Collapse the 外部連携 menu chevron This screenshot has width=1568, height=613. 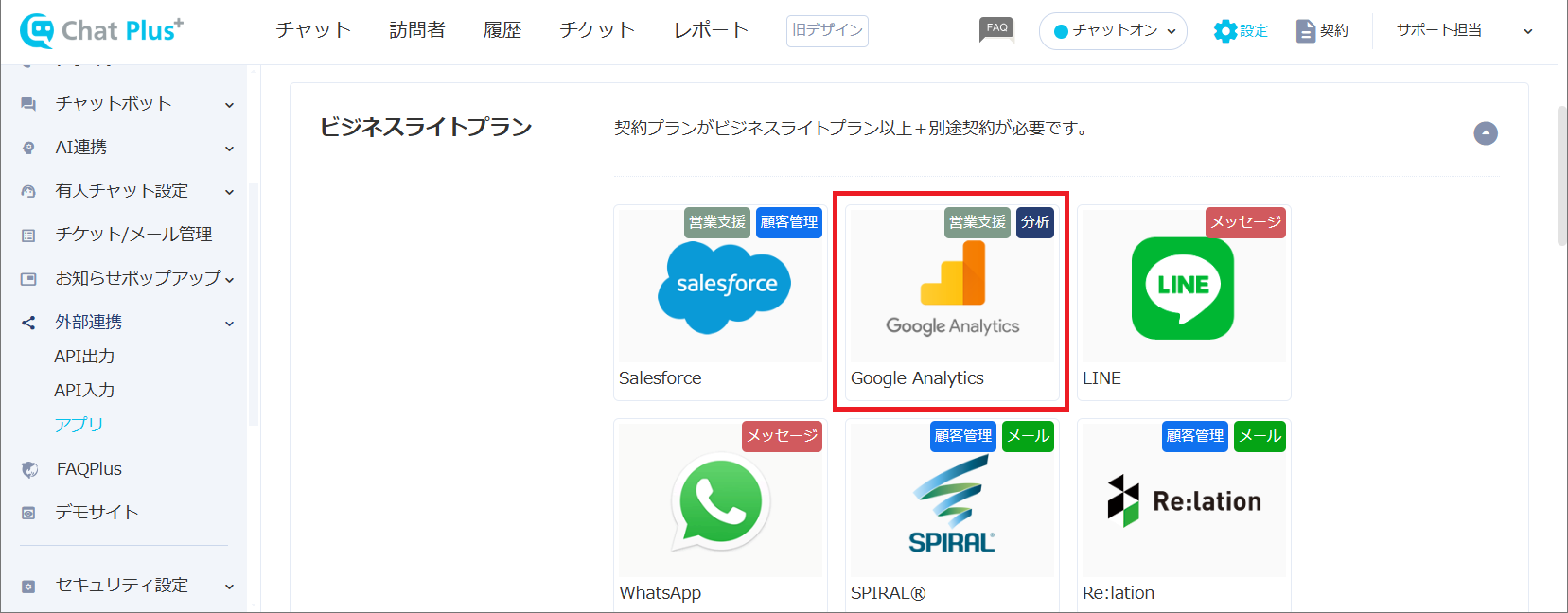click(229, 324)
